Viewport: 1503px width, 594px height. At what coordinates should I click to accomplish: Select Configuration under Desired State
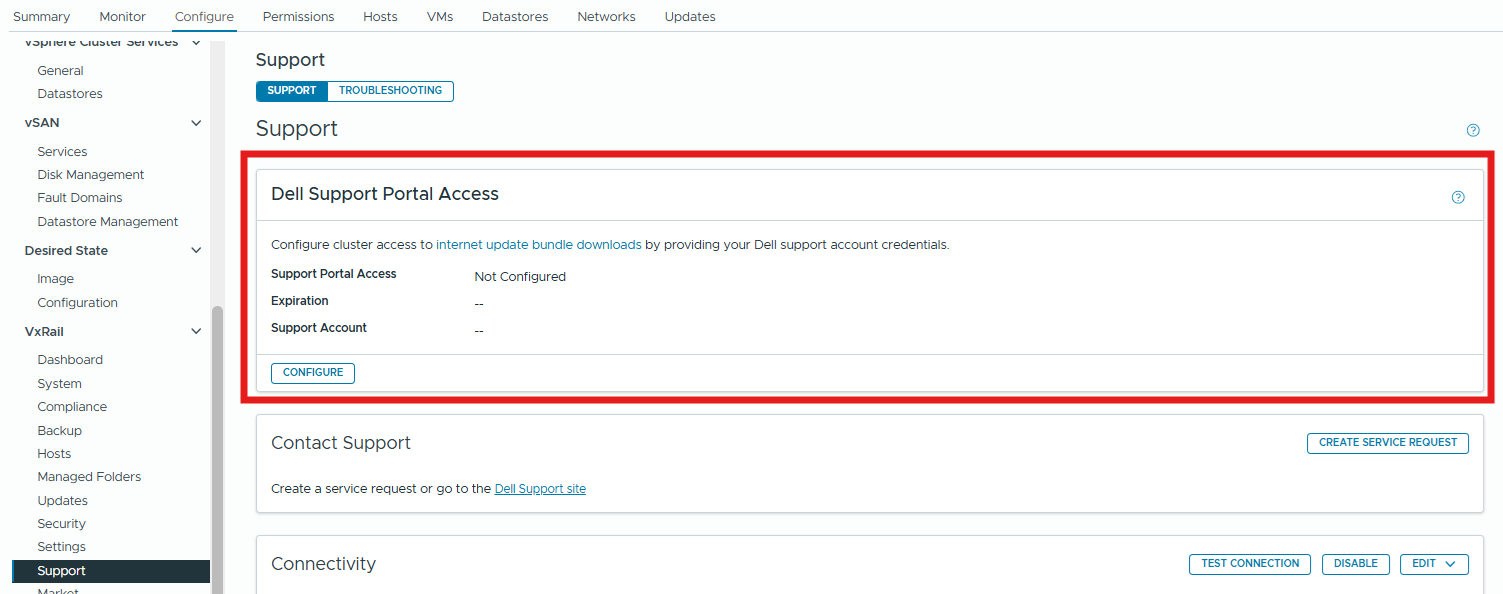[78, 303]
